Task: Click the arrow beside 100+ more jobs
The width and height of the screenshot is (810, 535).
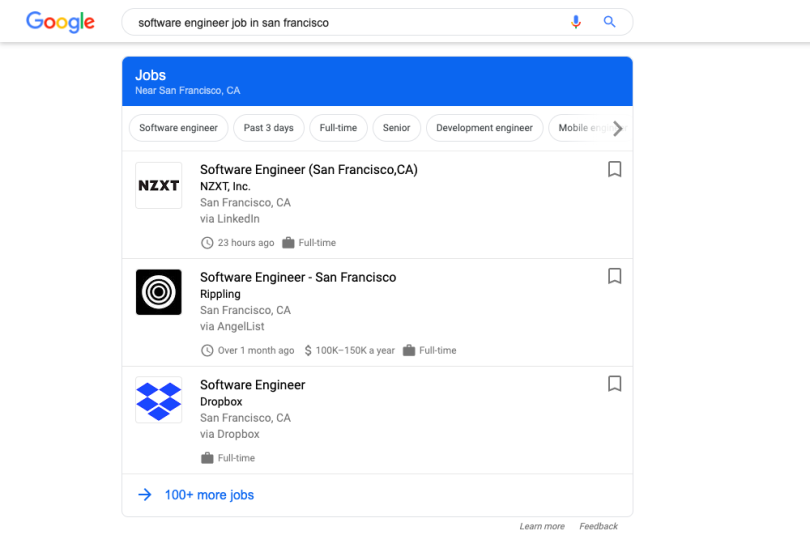Action: click(145, 495)
